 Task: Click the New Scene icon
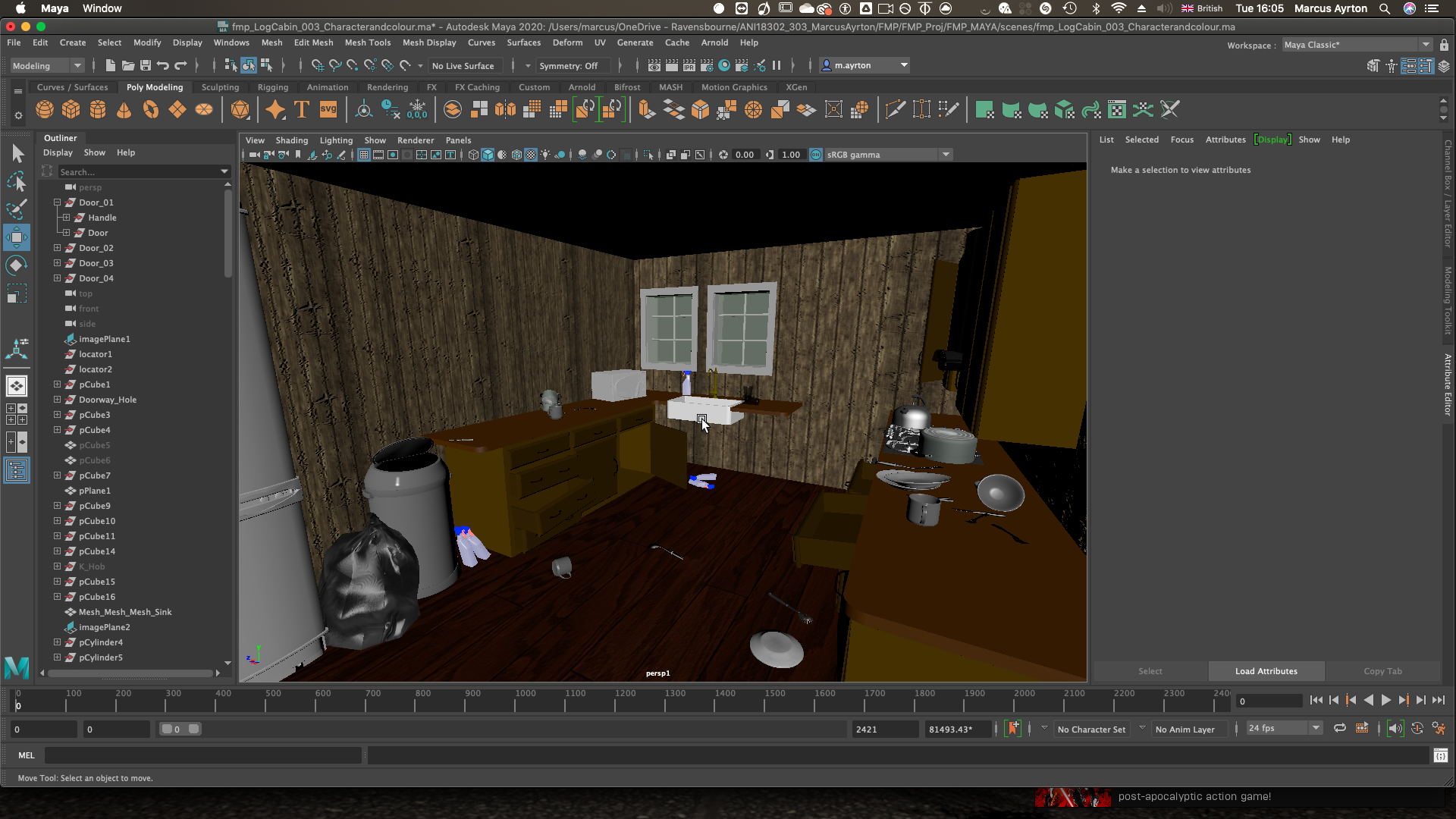click(x=110, y=66)
